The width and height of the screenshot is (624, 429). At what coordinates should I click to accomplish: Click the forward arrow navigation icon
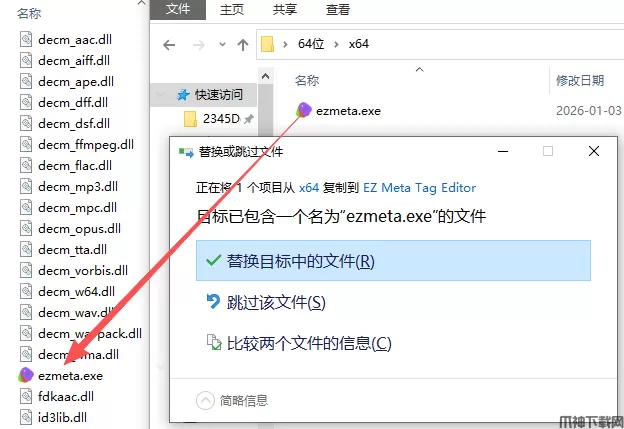(x=198, y=45)
